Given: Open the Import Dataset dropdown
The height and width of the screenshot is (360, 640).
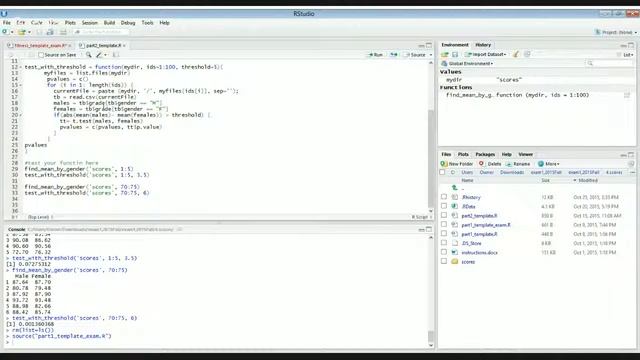Looking at the screenshot, I should coord(486,54).
